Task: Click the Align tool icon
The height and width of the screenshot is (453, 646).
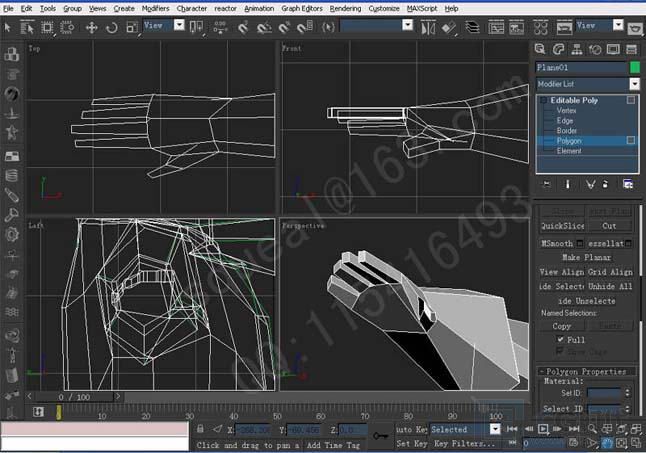Action: 449,28
